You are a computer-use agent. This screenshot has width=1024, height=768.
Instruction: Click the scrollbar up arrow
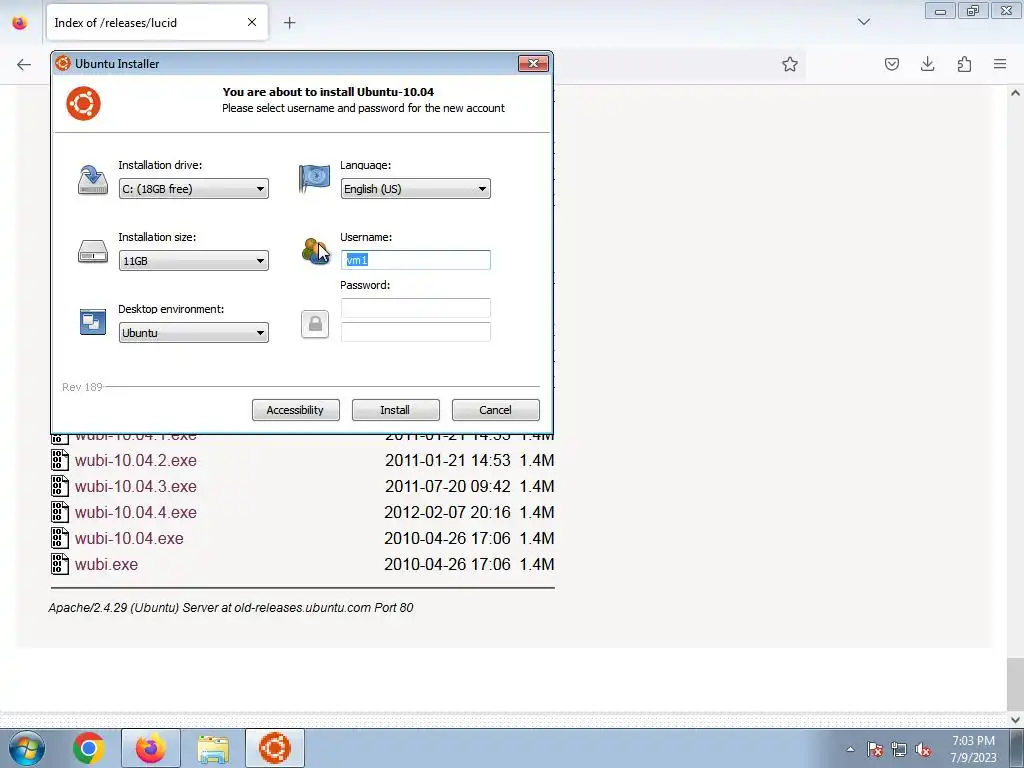pos(1015,93)
